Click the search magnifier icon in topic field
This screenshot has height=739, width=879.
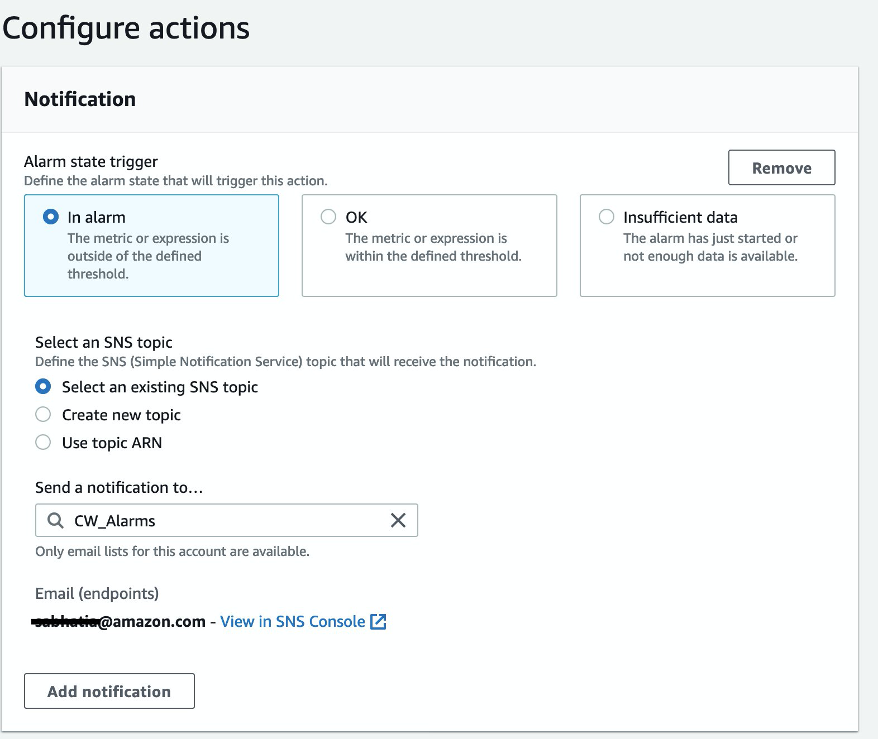point(55,520)
